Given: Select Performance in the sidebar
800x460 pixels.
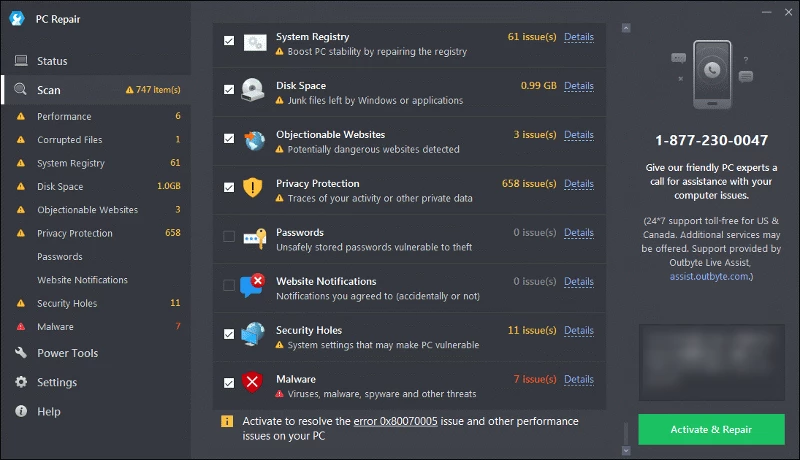Looking at the screenshot, I should click(x=96, y=116).
